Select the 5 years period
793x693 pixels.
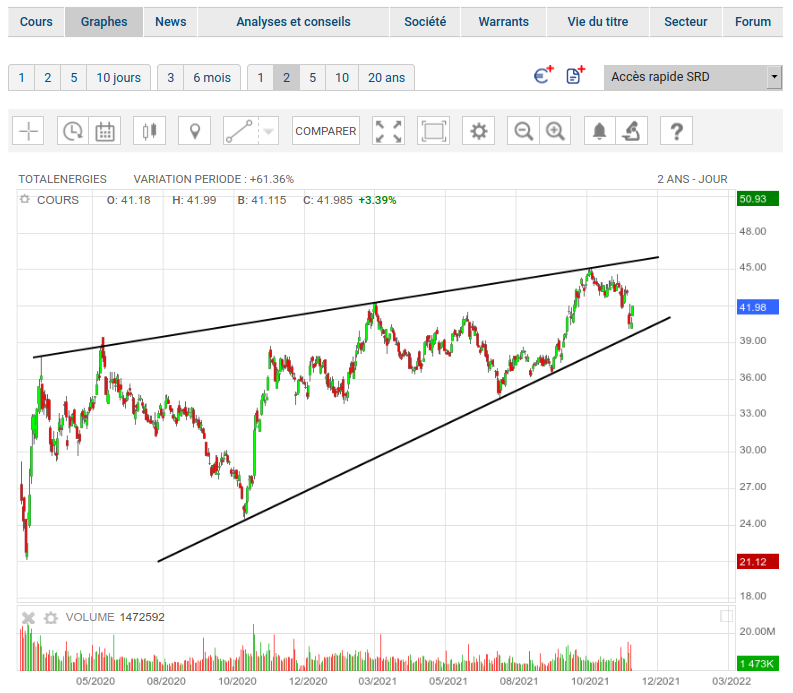(x=313, y=77)
